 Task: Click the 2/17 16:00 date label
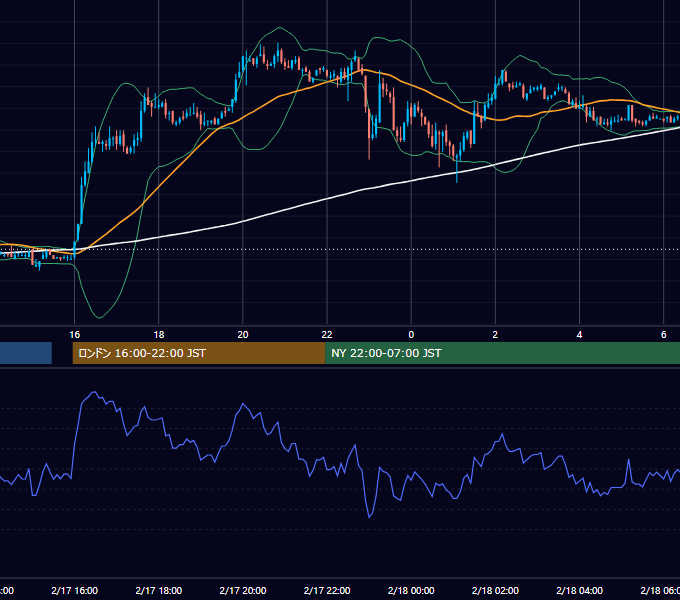(75, 590)
